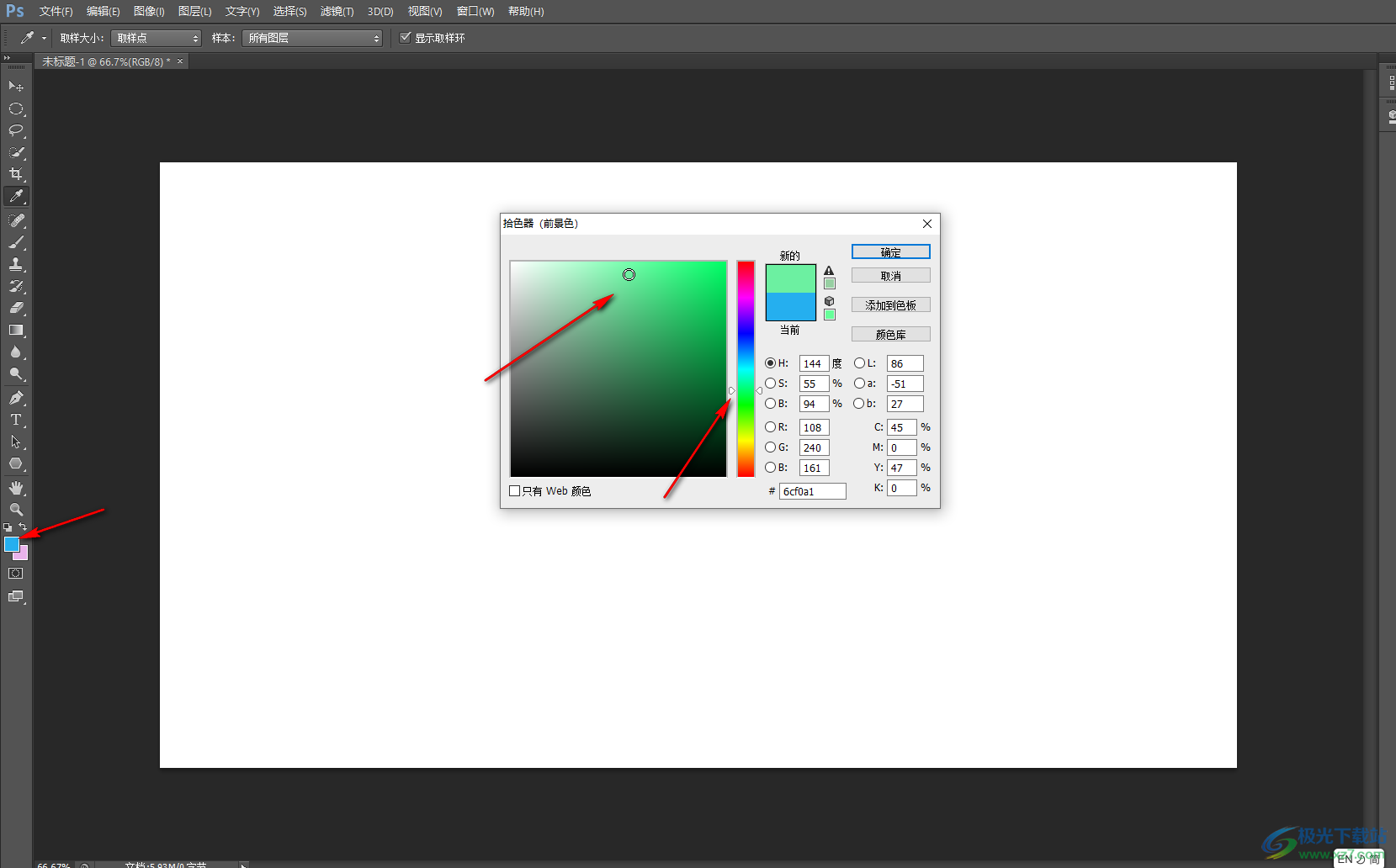Select the H hue radio button
Image resolution: width=1396 pixels, height=868 pixels.
pos(770,363)
